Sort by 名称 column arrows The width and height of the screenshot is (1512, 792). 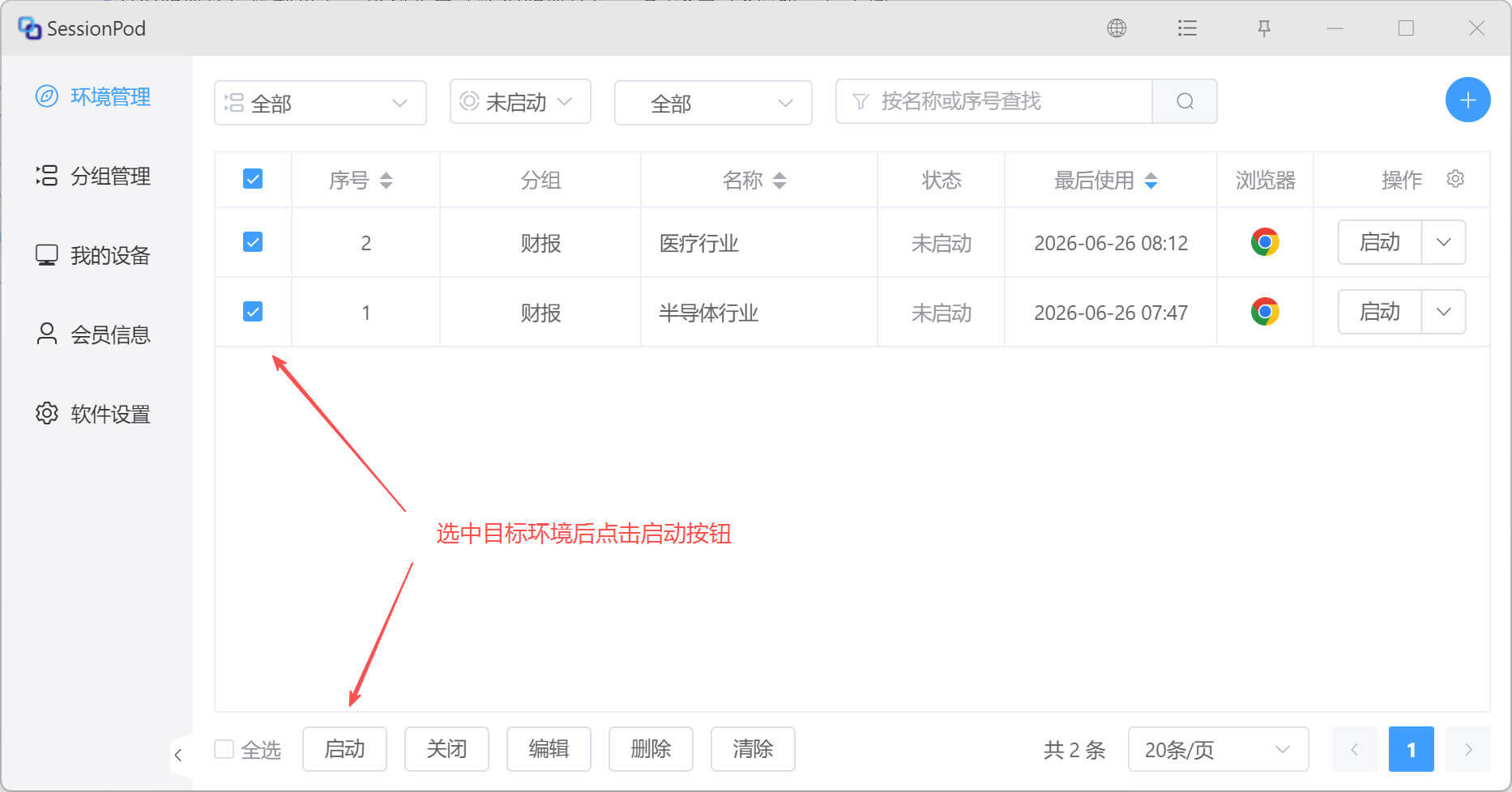[x=779, y=180]
